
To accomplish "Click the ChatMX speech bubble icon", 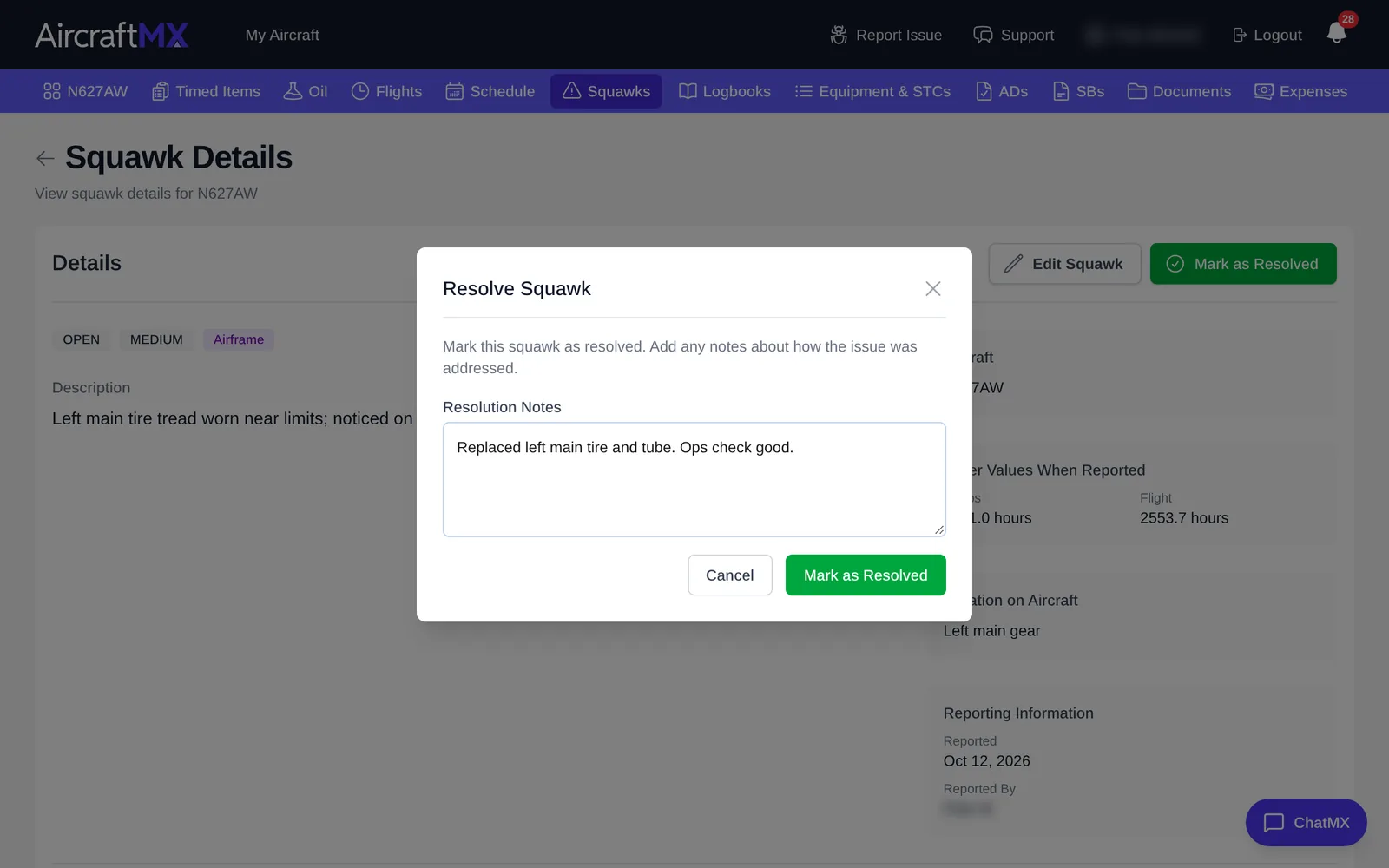I will [1274, 822].
